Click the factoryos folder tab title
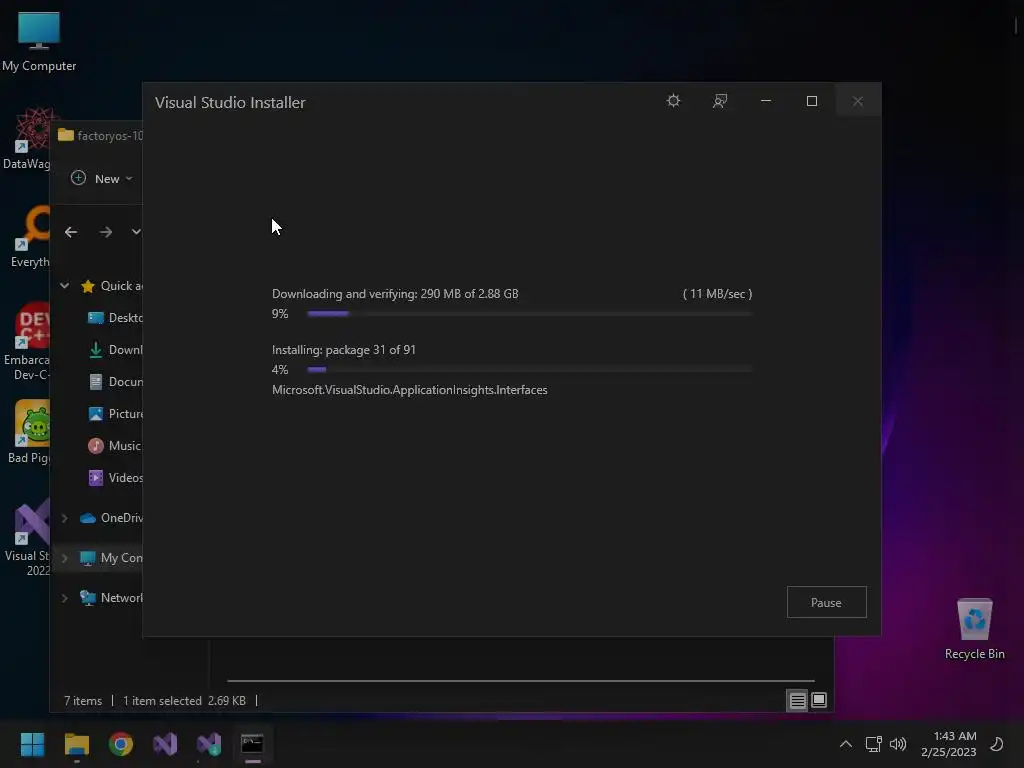The height and width of the screenshot is (768, 1024). click(110, 136)
